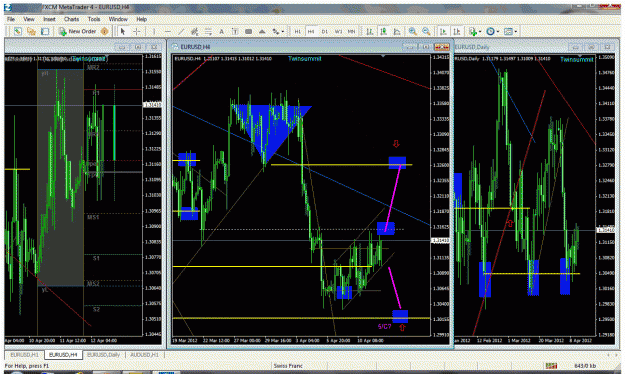Image resolution: width=625 pixels, height=374 pixels.
Task: Expand the Indicators dropdown arrow
Action: point(480,31)
